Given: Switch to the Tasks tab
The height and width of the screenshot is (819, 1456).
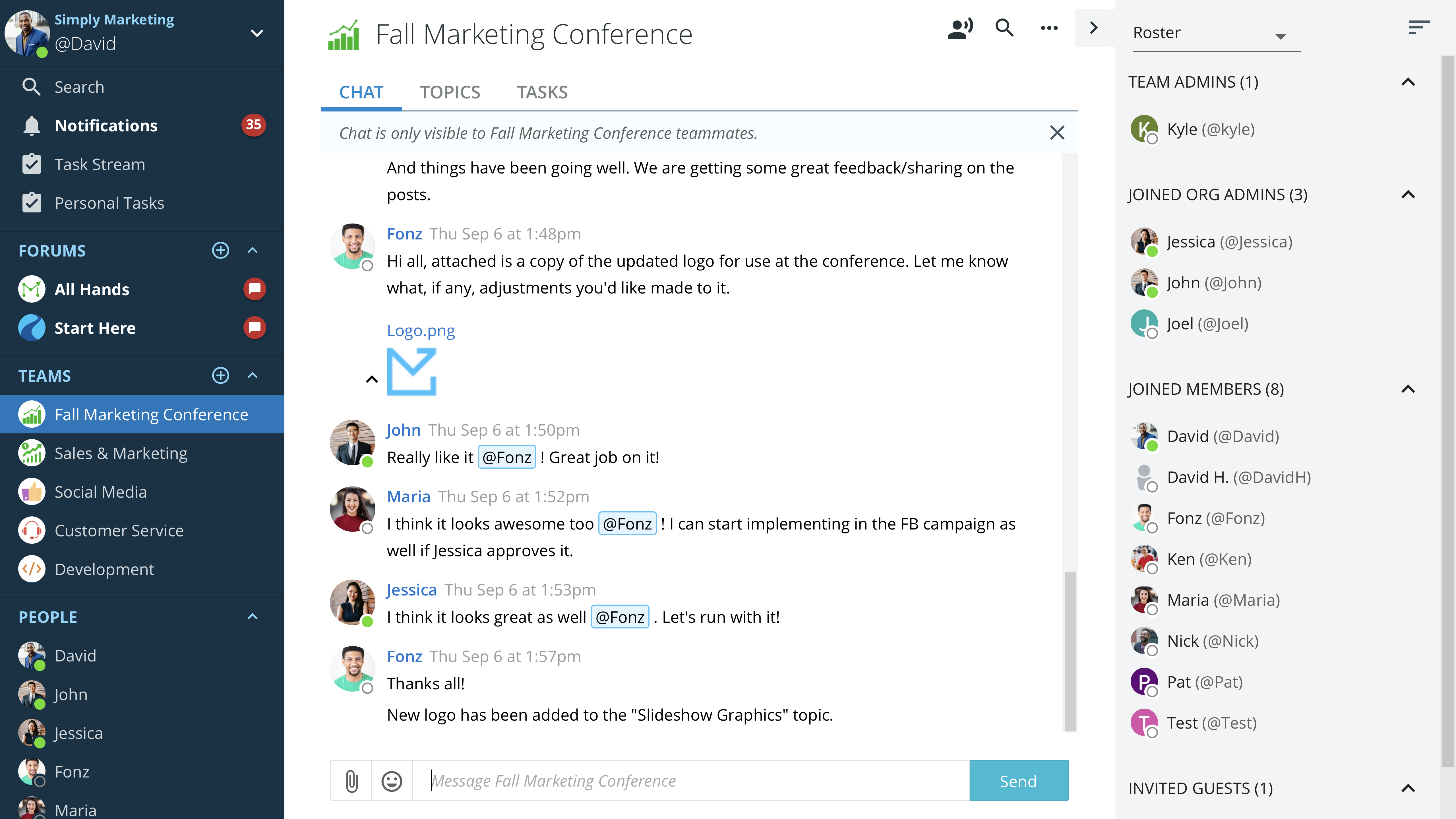Looking at the screenshot, I should 542,92.
